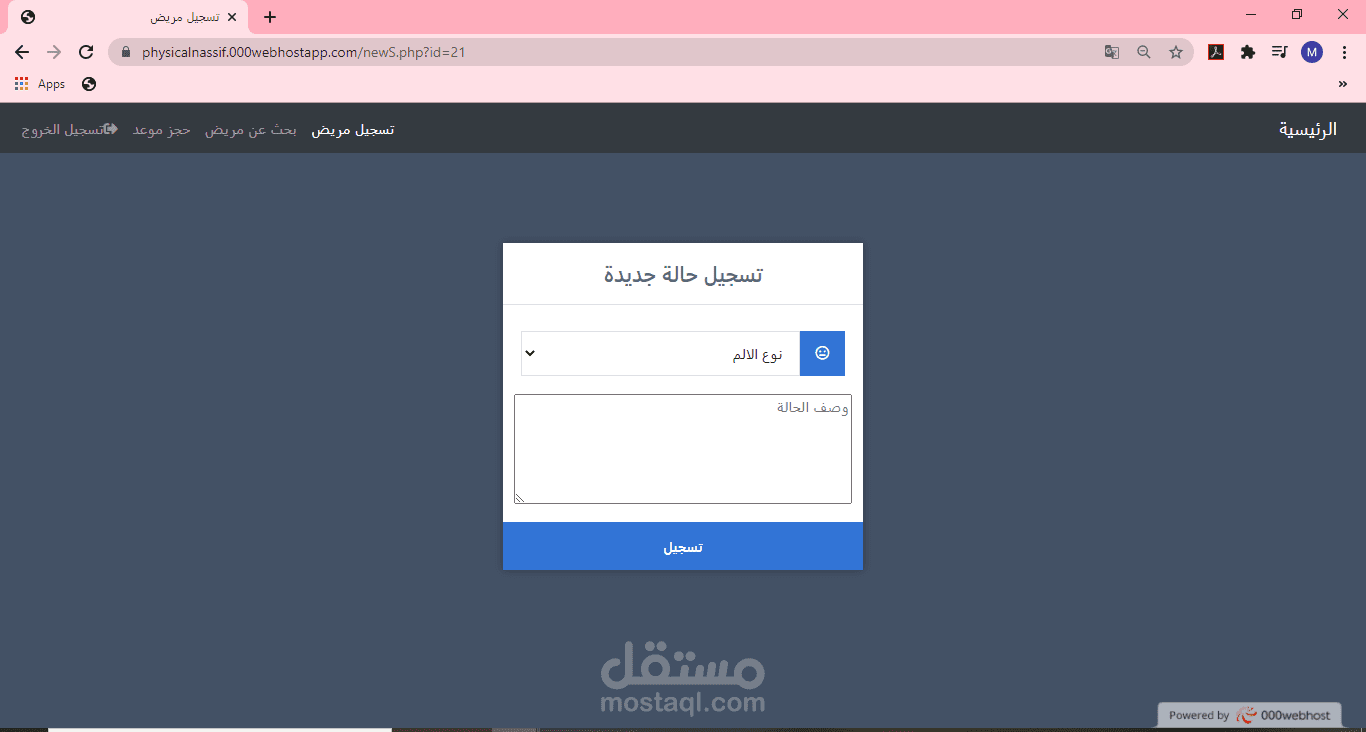Go to الرئيسية home link
Image resolution: width=1366 pixels, height=732 pixels.
[x=1308, y=129]
